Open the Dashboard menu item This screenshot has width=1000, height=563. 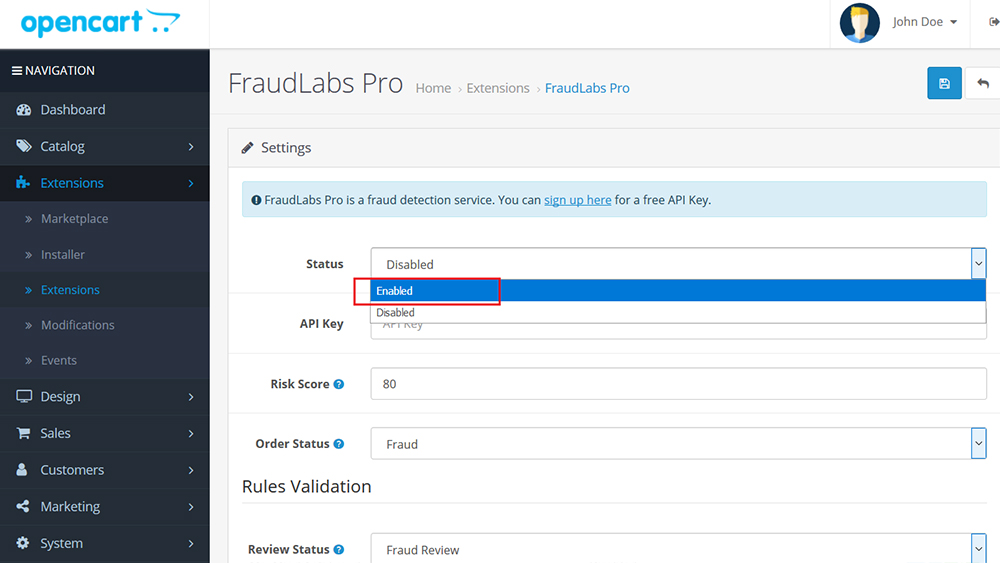coord(105,110)
